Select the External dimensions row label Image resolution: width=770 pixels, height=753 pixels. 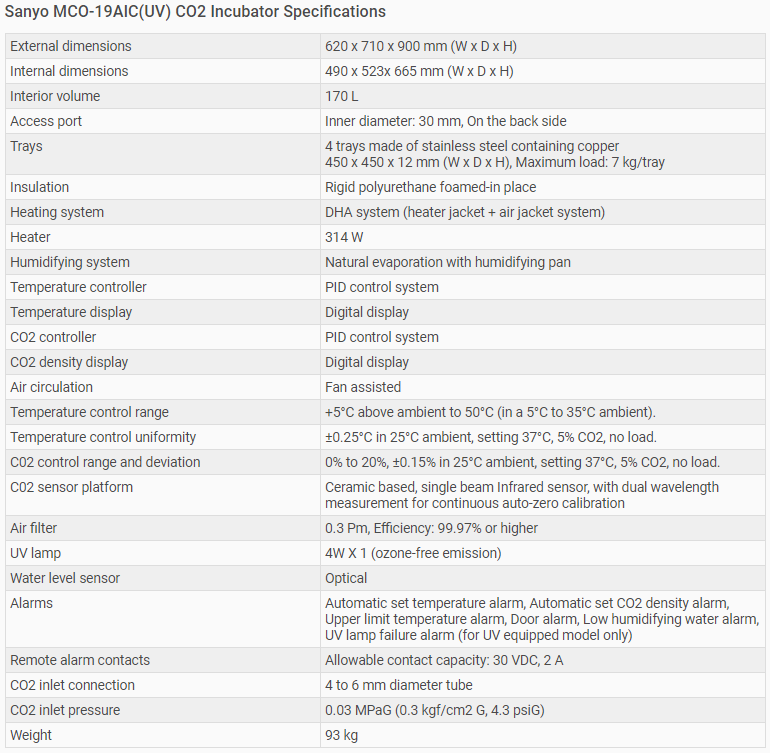point(71,46)
